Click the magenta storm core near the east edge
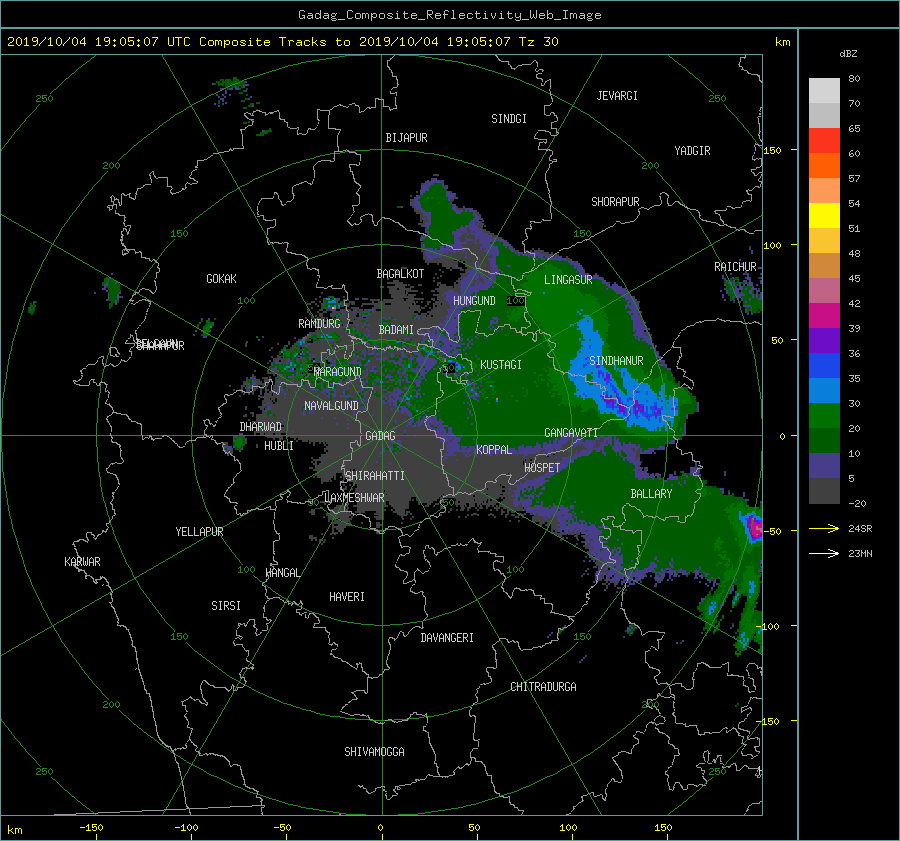 point(755,528)
